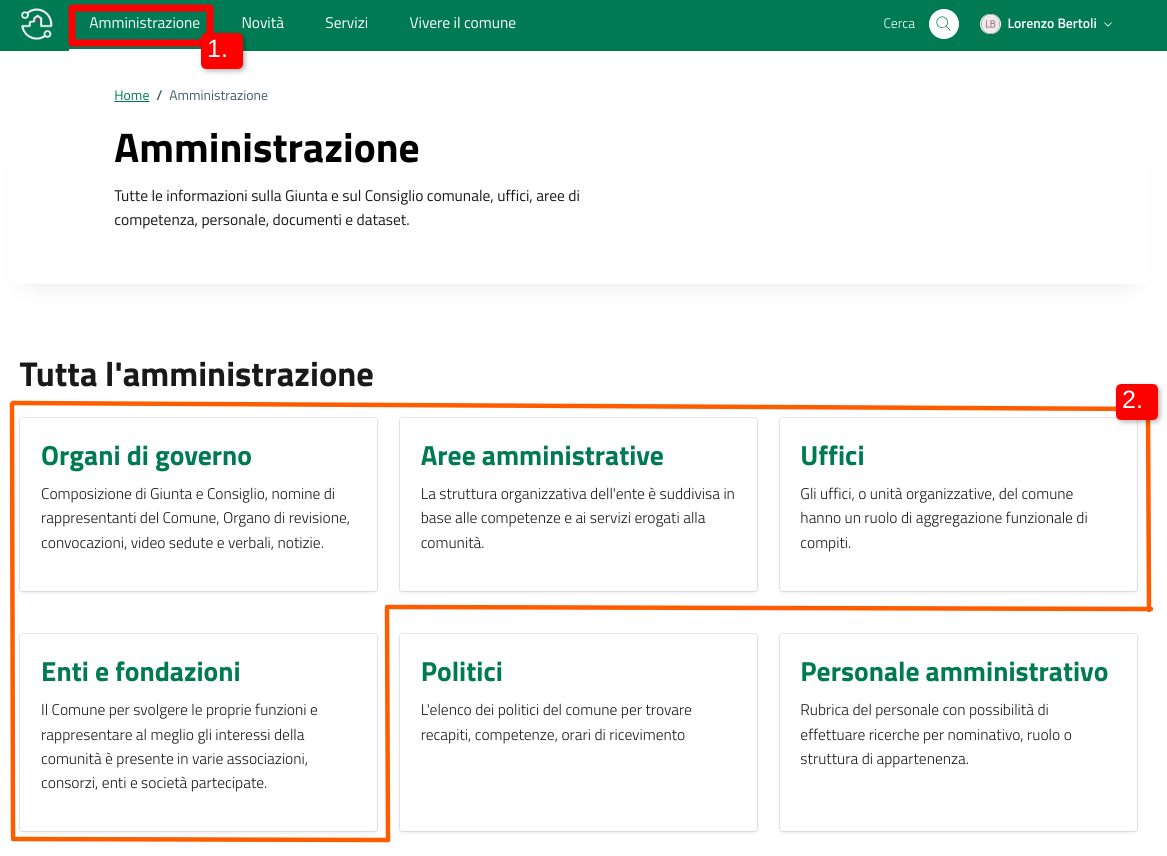View the Politici card

coord(461,672)
